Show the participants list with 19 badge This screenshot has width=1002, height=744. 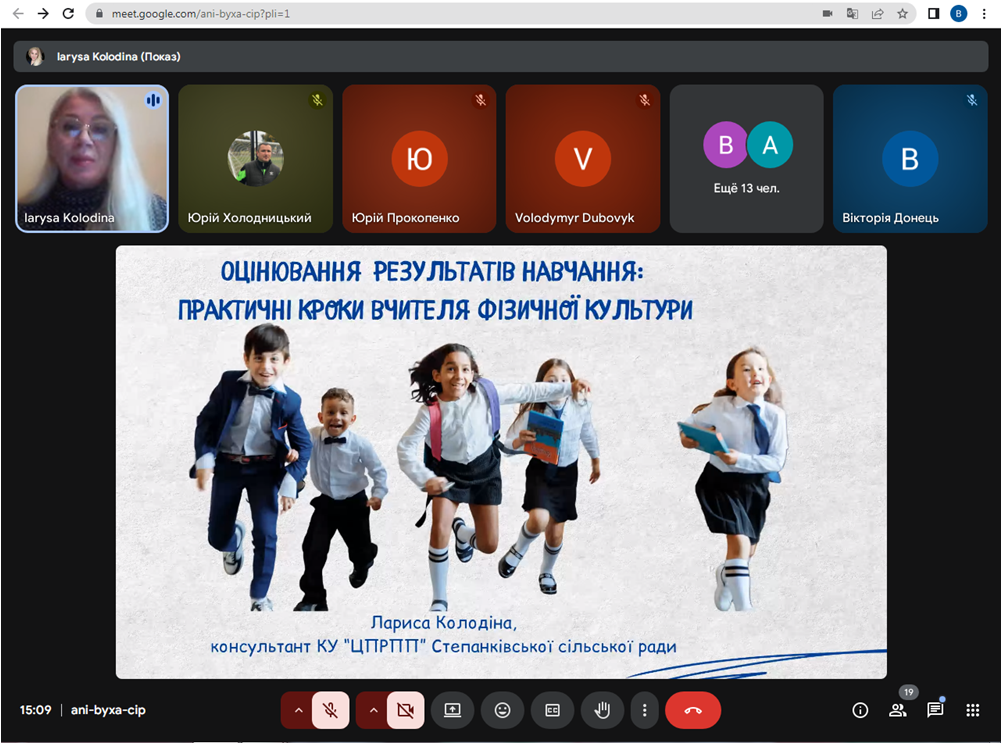click(x=898, y=710)
